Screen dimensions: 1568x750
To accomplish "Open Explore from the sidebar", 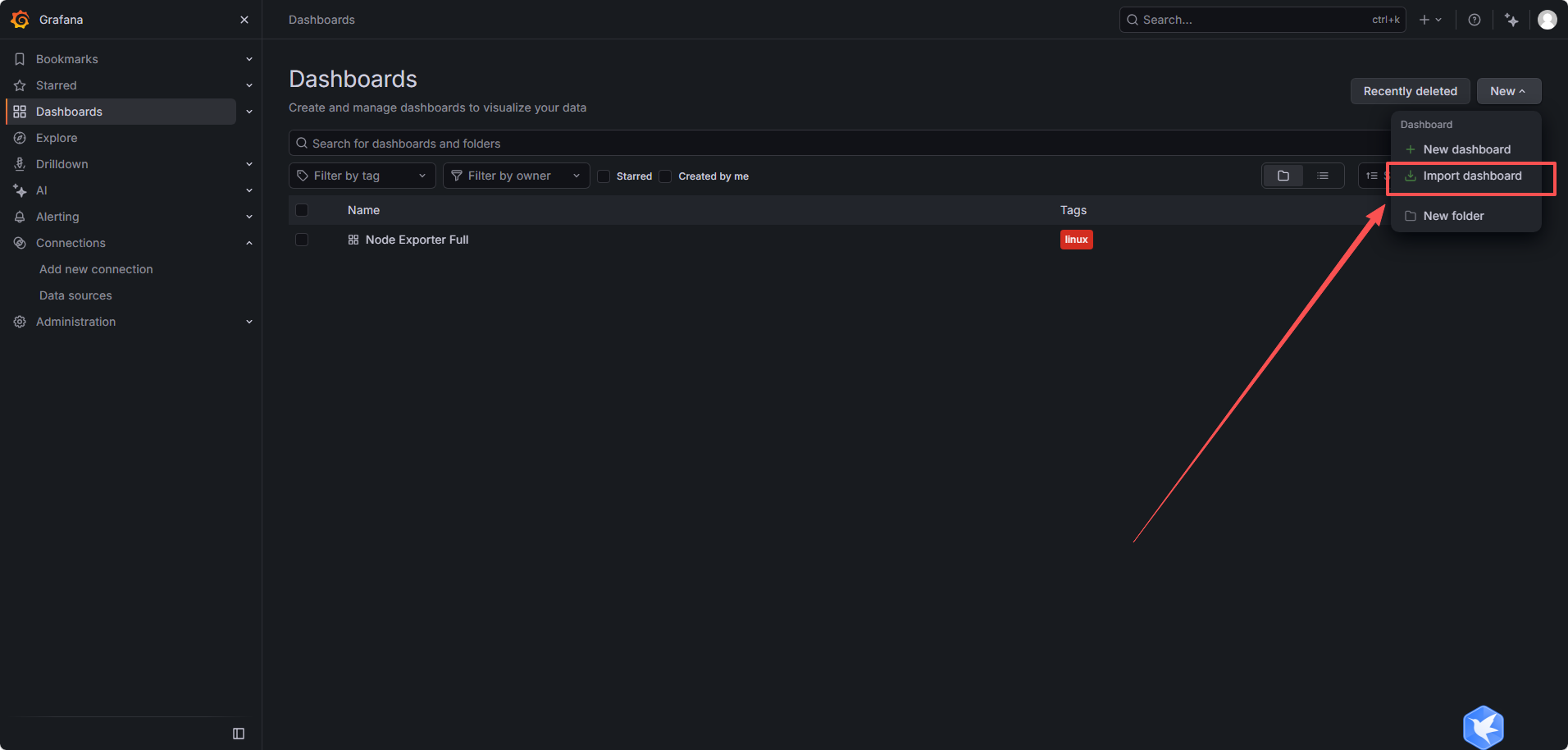I will click(57, 138).
